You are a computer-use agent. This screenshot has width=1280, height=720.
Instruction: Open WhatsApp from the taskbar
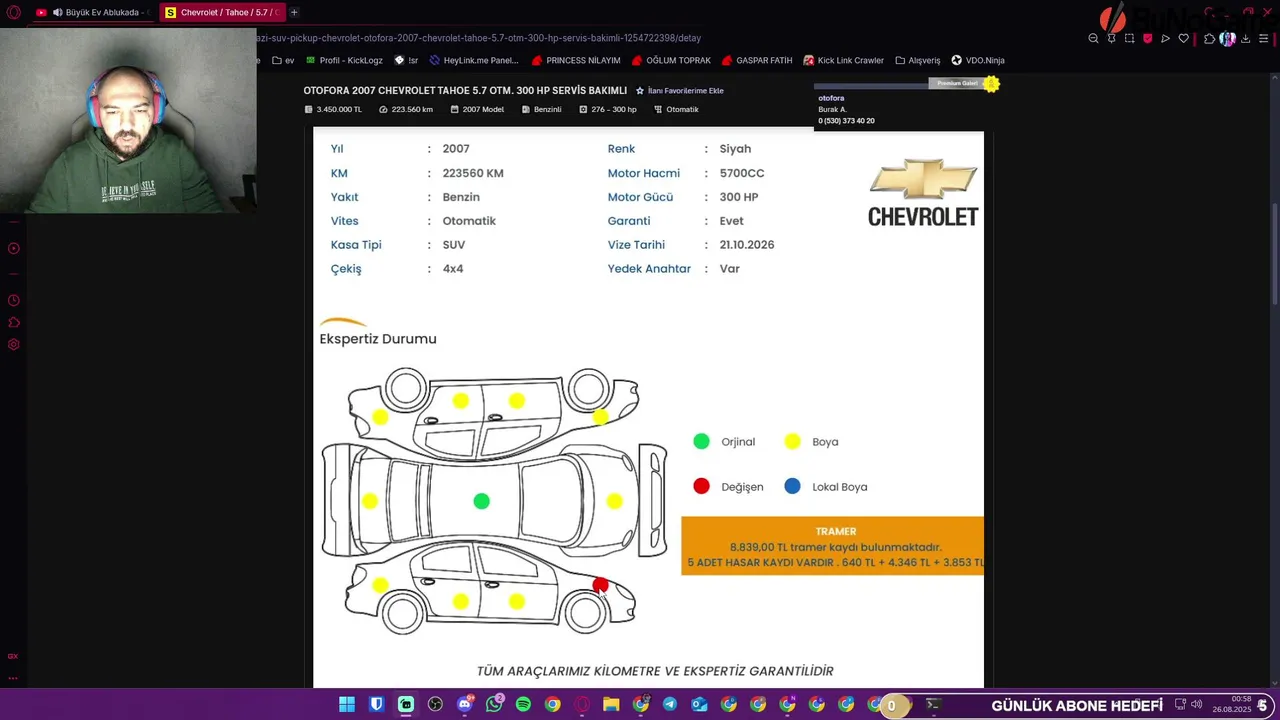494,705
